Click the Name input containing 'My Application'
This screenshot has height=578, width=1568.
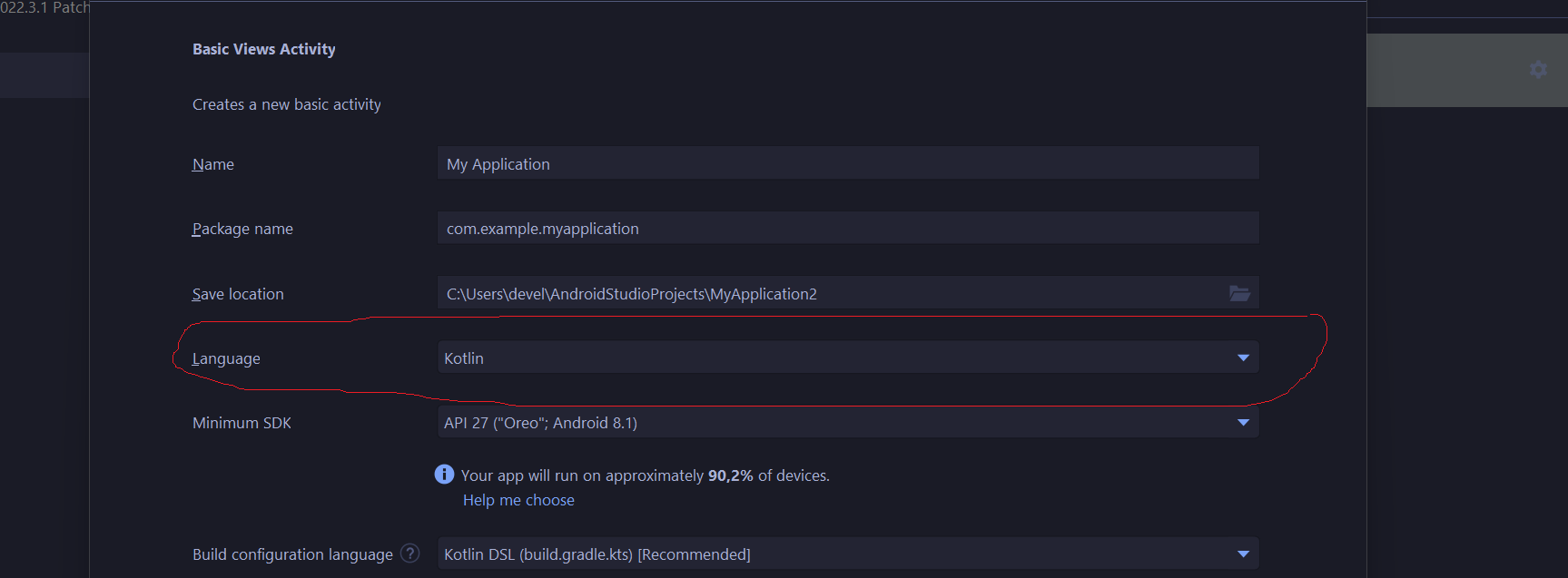point(844,162)
